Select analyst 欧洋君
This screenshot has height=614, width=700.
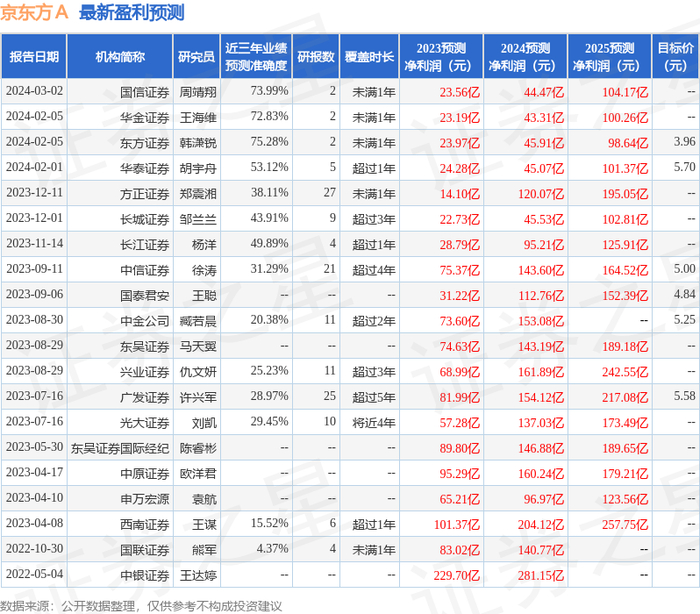point(198,474)
